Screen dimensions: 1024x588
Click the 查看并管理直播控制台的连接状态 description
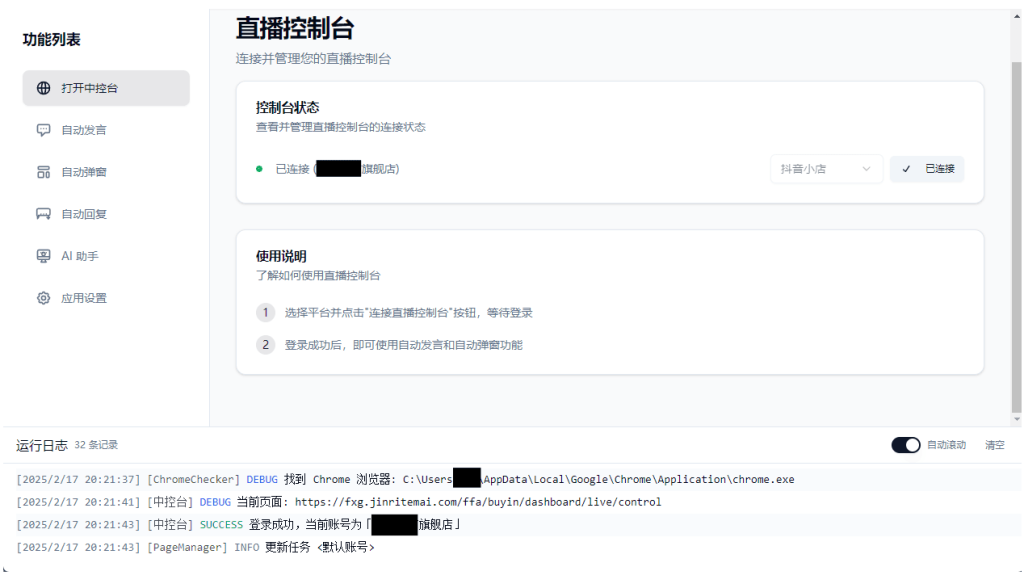pyautogui.click(x=340, y=127)
